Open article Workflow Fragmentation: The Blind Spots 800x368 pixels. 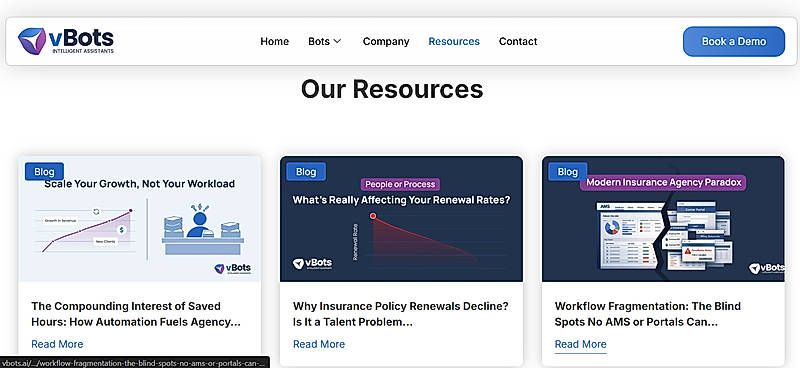pos(647,314)
